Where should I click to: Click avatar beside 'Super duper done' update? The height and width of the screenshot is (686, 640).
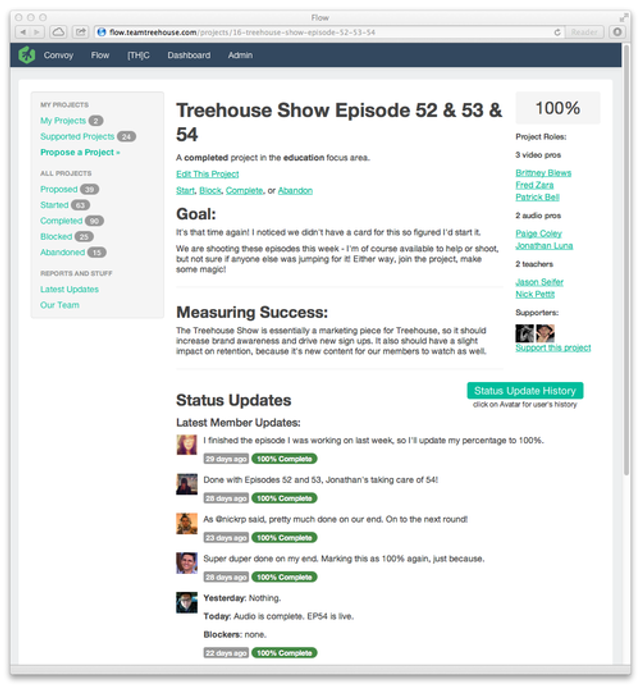(x=187, y=563)
